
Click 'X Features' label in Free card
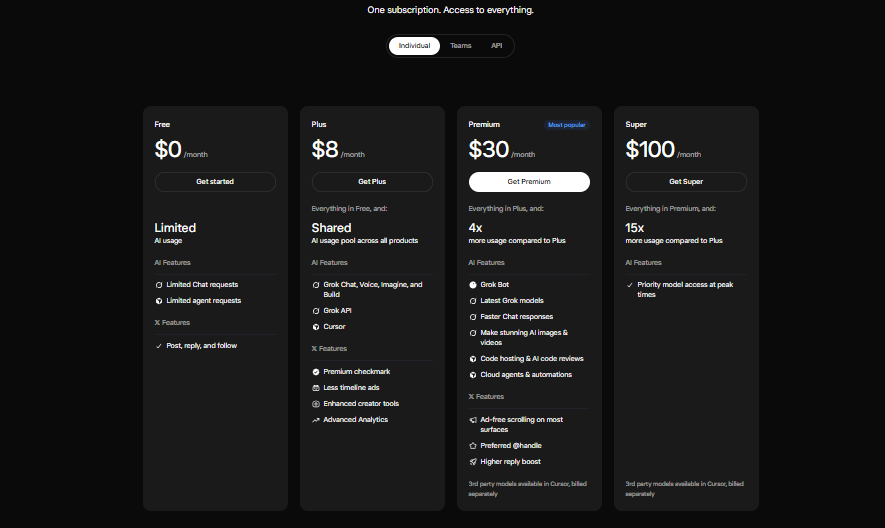[x=172, y=323]
